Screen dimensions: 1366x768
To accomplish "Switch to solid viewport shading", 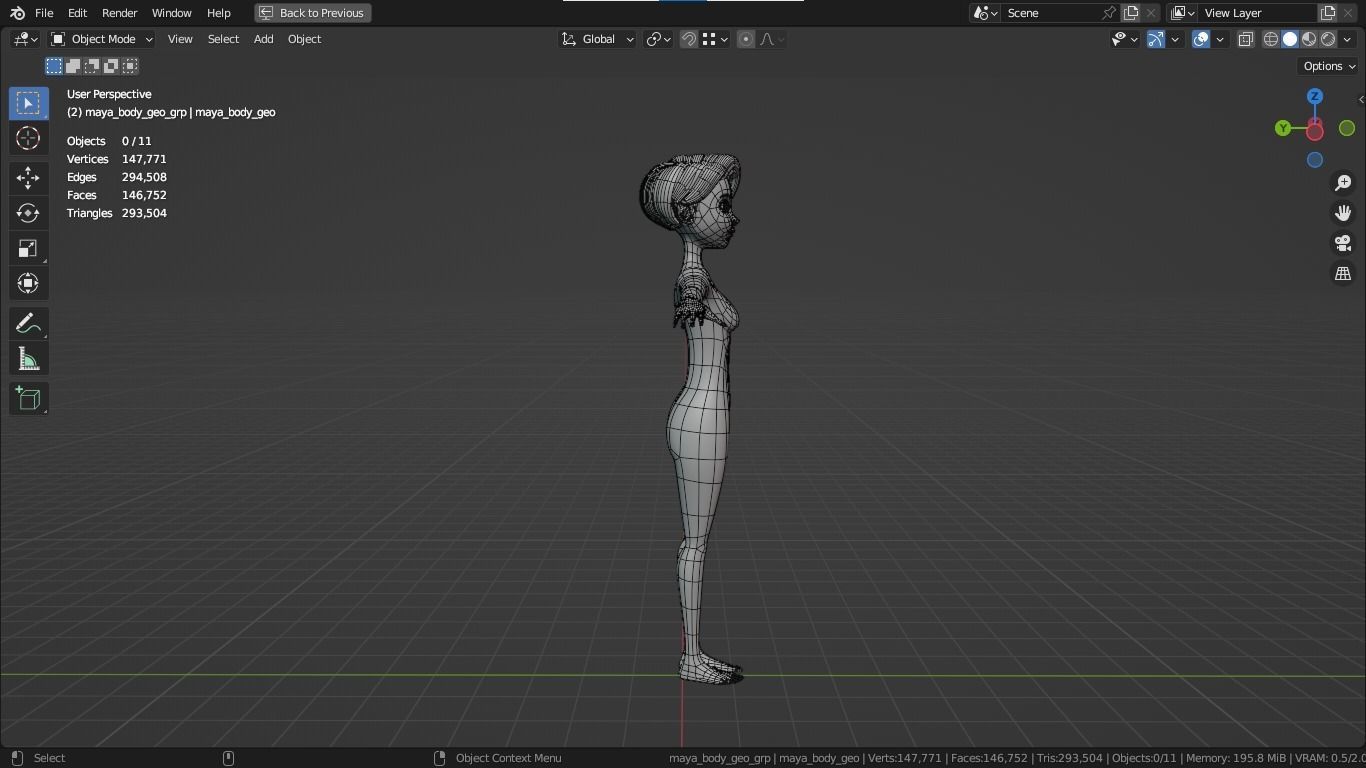I will click(x=1290, y=39).
